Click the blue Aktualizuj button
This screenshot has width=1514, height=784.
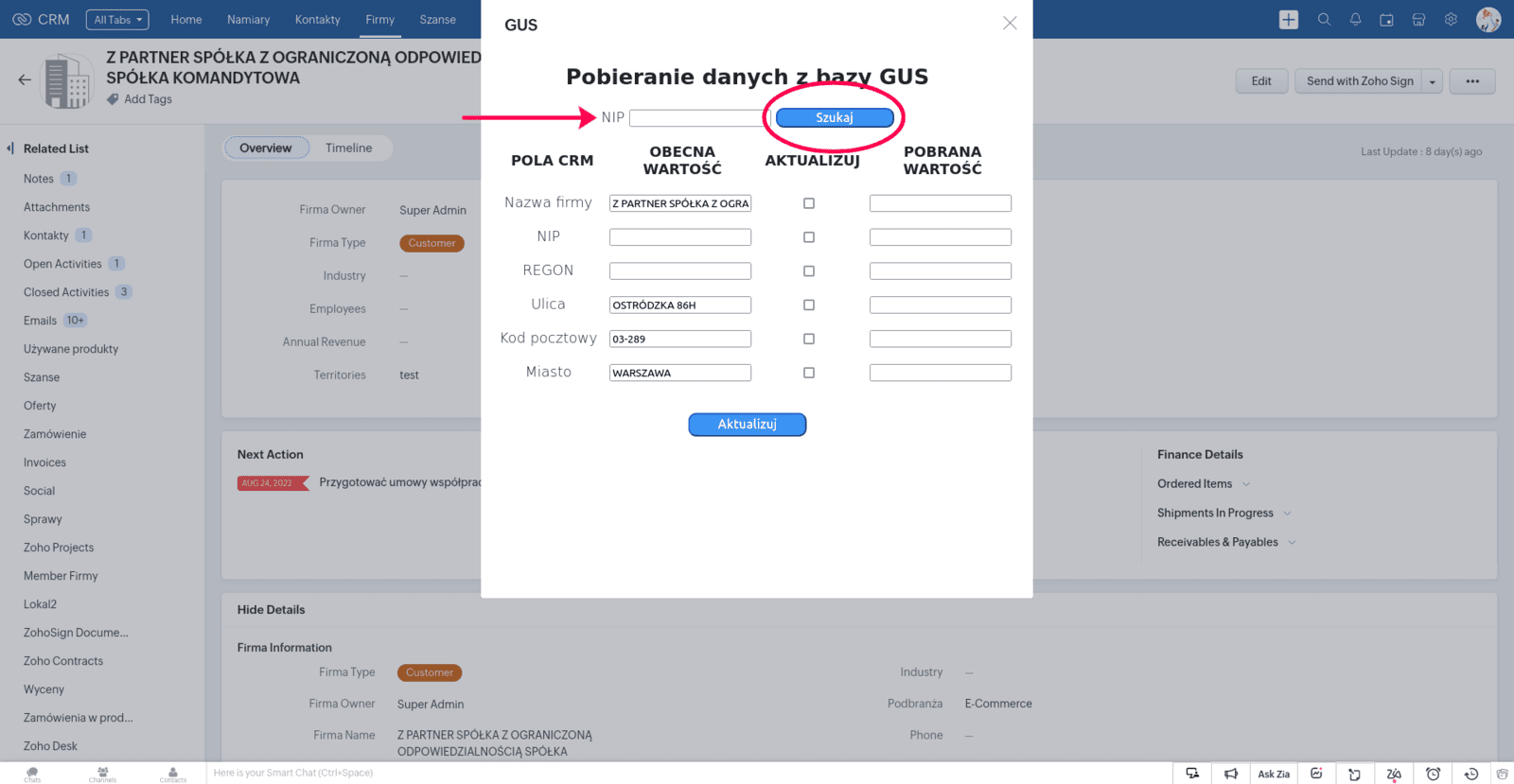[747, 425]
